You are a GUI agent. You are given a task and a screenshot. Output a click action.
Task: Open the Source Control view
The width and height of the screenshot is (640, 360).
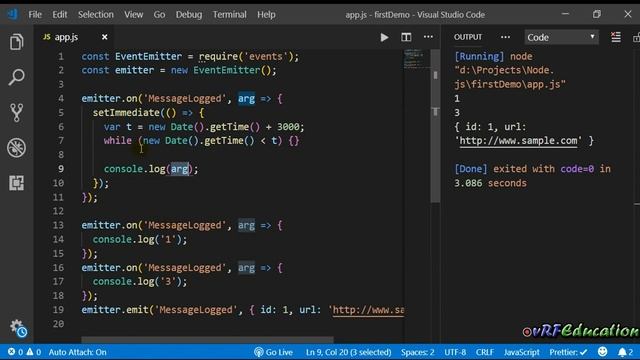tap(16, 112)
